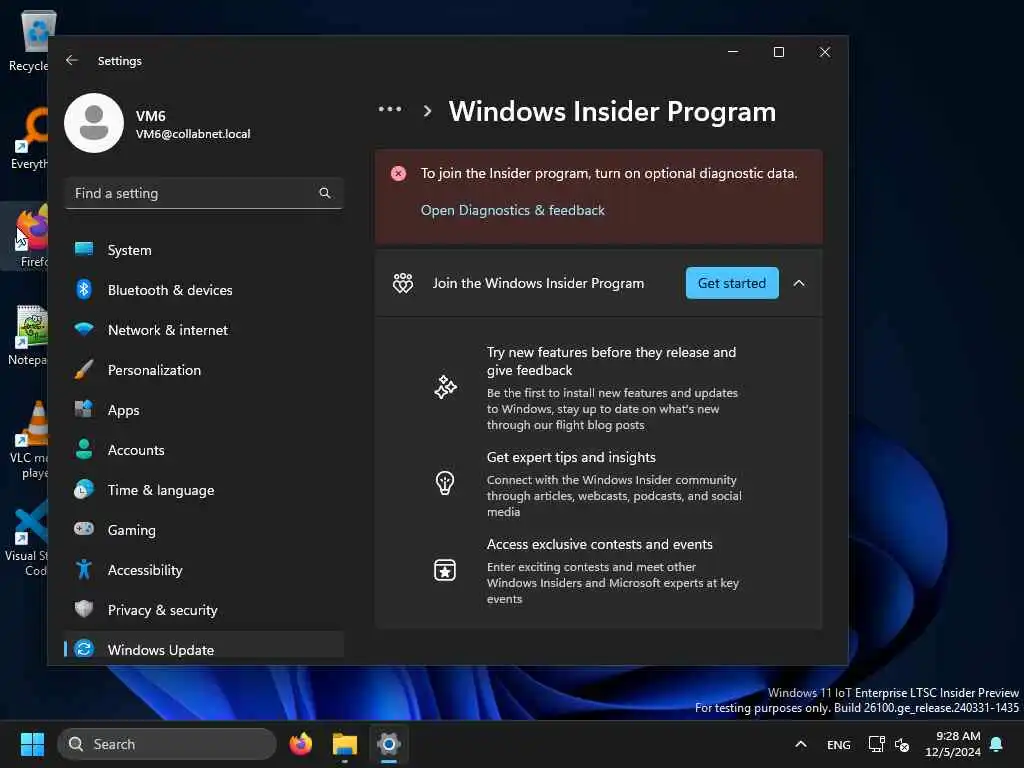Click the VM6@collabnet.local account email
The width and height of the screenshot is (1024, 768).
[193, 134]
